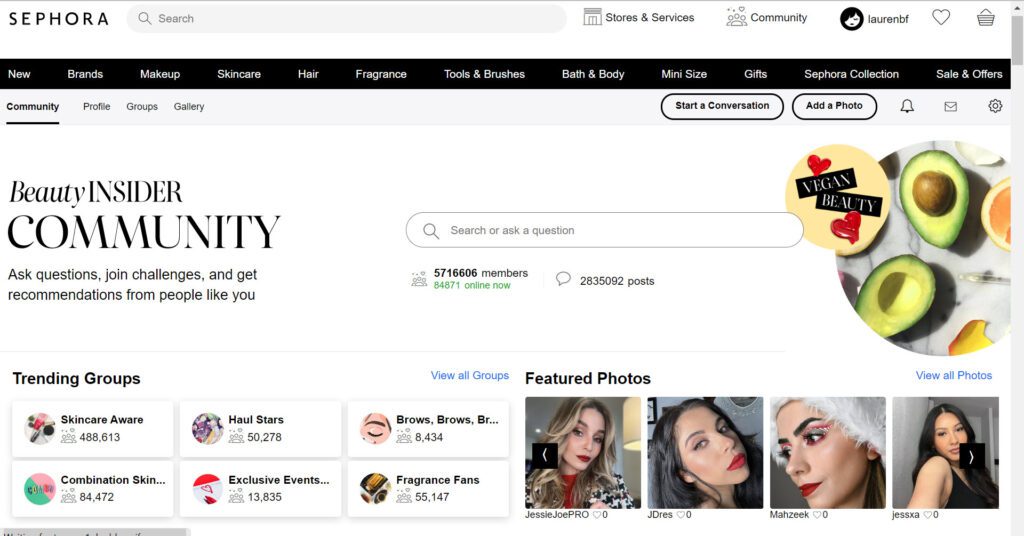Open the Mini Size menu
Viewport: 1024px width, 536px height.
[x=684, y=74]
